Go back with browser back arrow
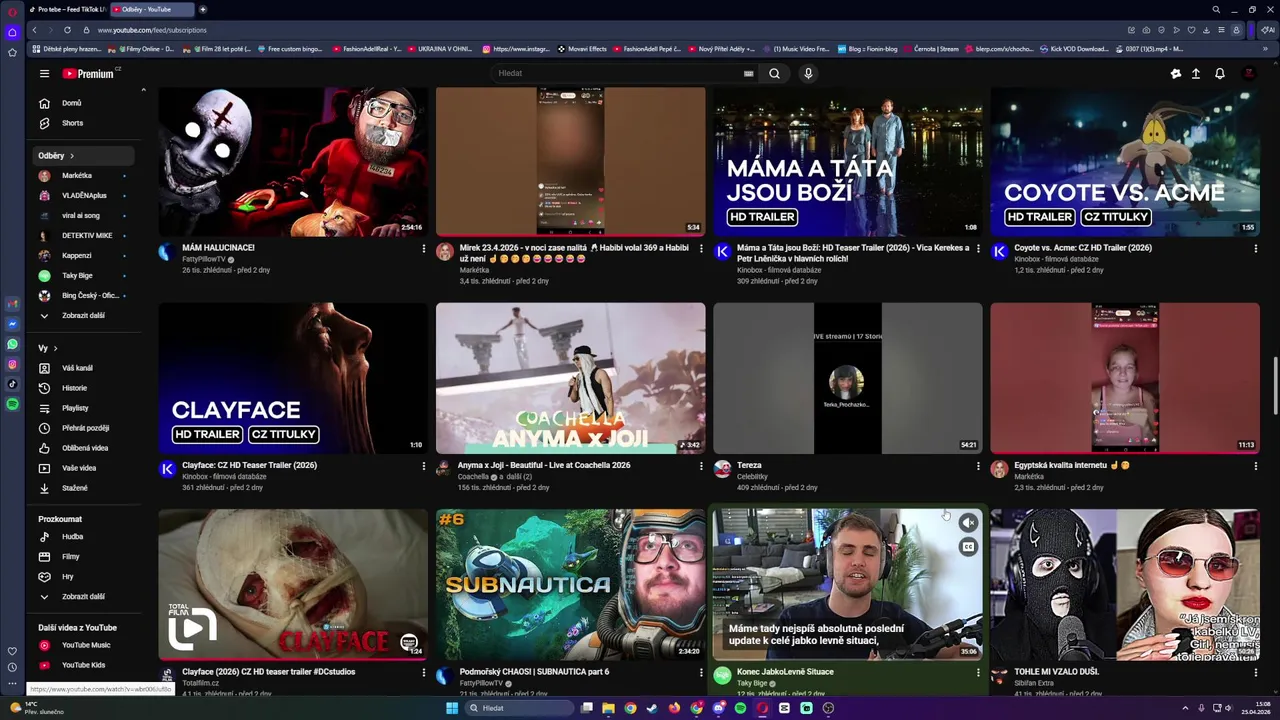This screenshot has width=1280, height=720. point(34,30)
